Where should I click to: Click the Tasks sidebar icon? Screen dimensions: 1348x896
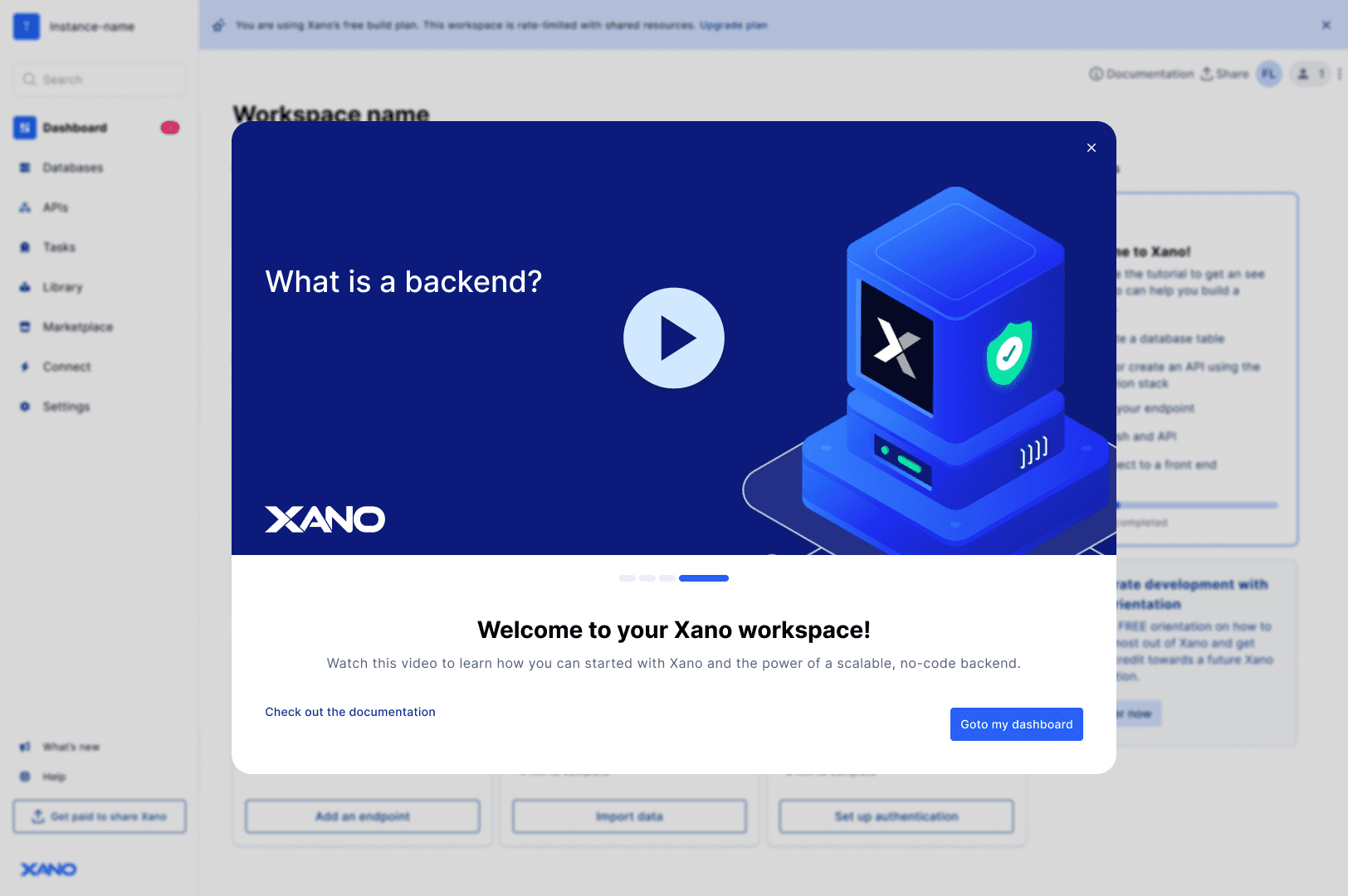click(25, 247)
